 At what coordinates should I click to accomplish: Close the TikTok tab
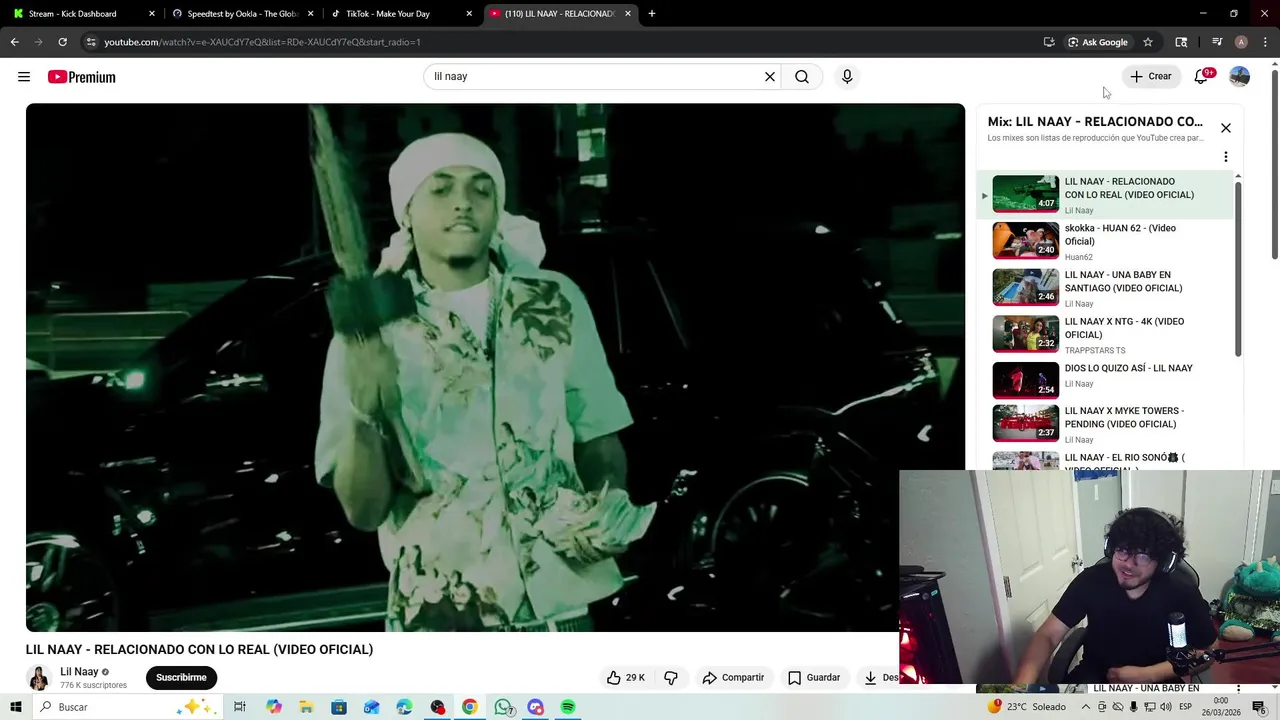[469, 14]
